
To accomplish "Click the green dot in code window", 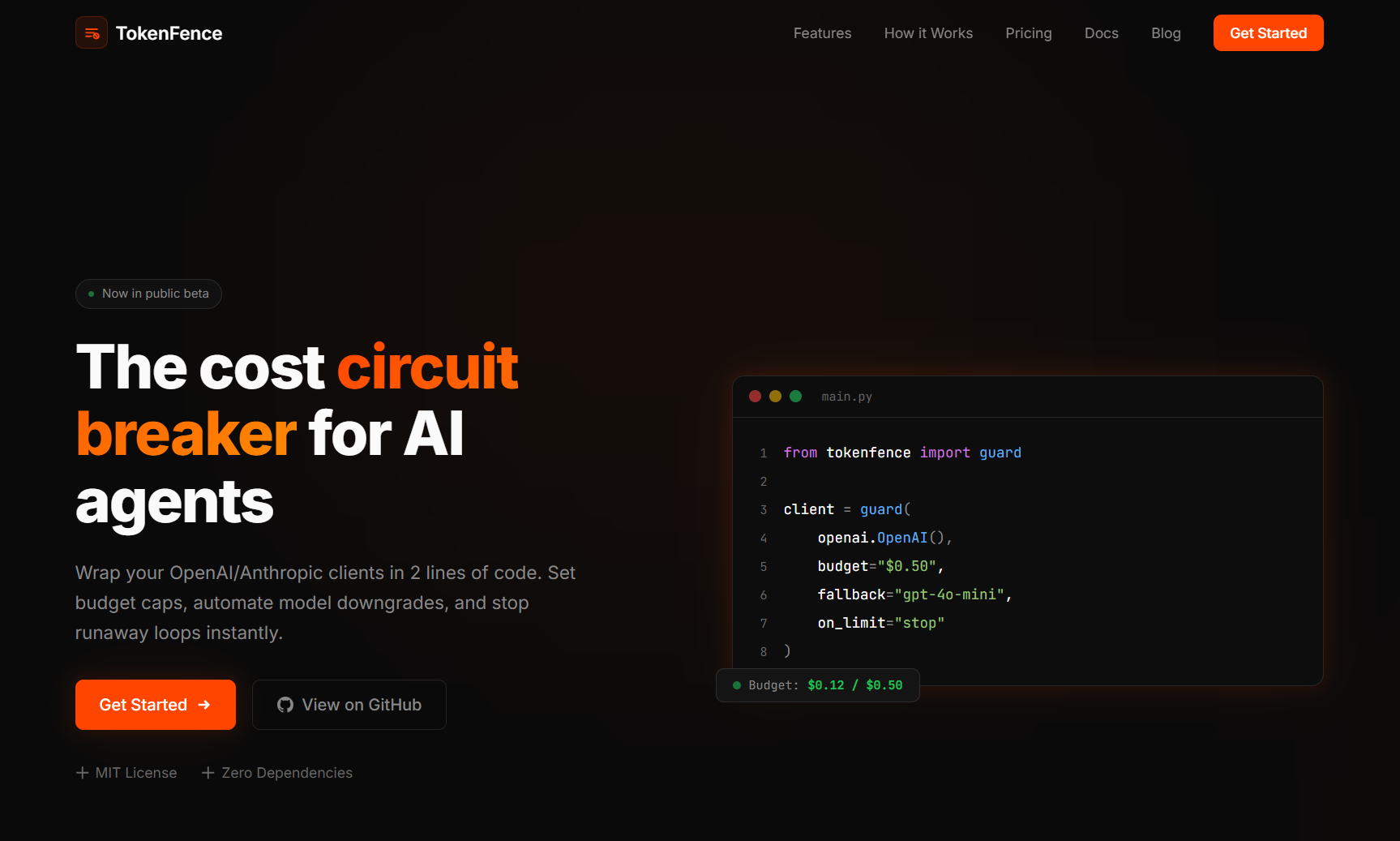I will (795, 396).
